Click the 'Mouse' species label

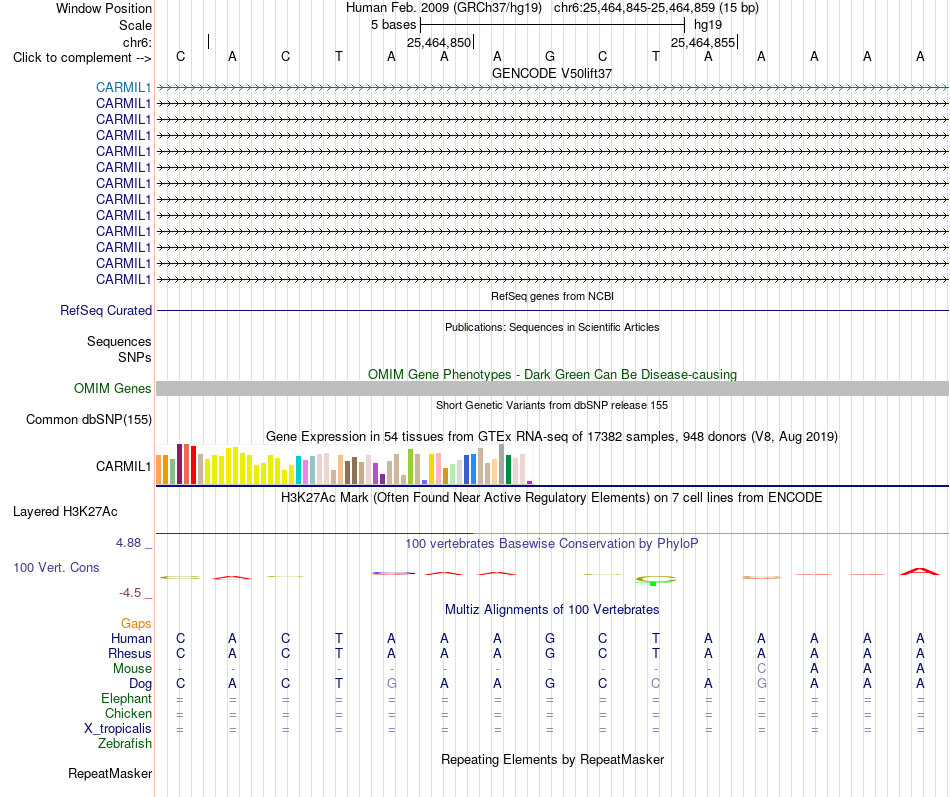pyautogui.click(x=132, y=669)
